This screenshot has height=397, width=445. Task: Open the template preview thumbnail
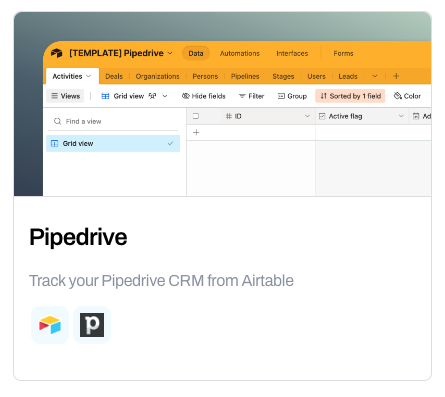(222, 104)
